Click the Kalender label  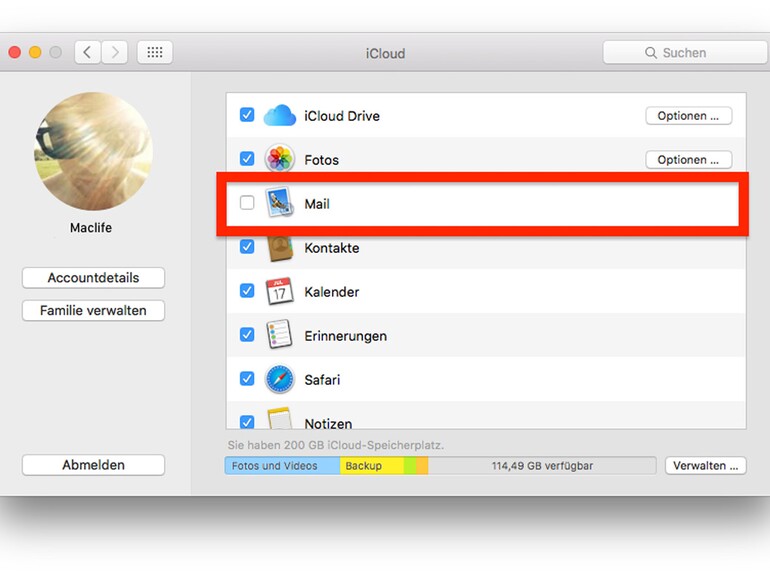(331, 292)
